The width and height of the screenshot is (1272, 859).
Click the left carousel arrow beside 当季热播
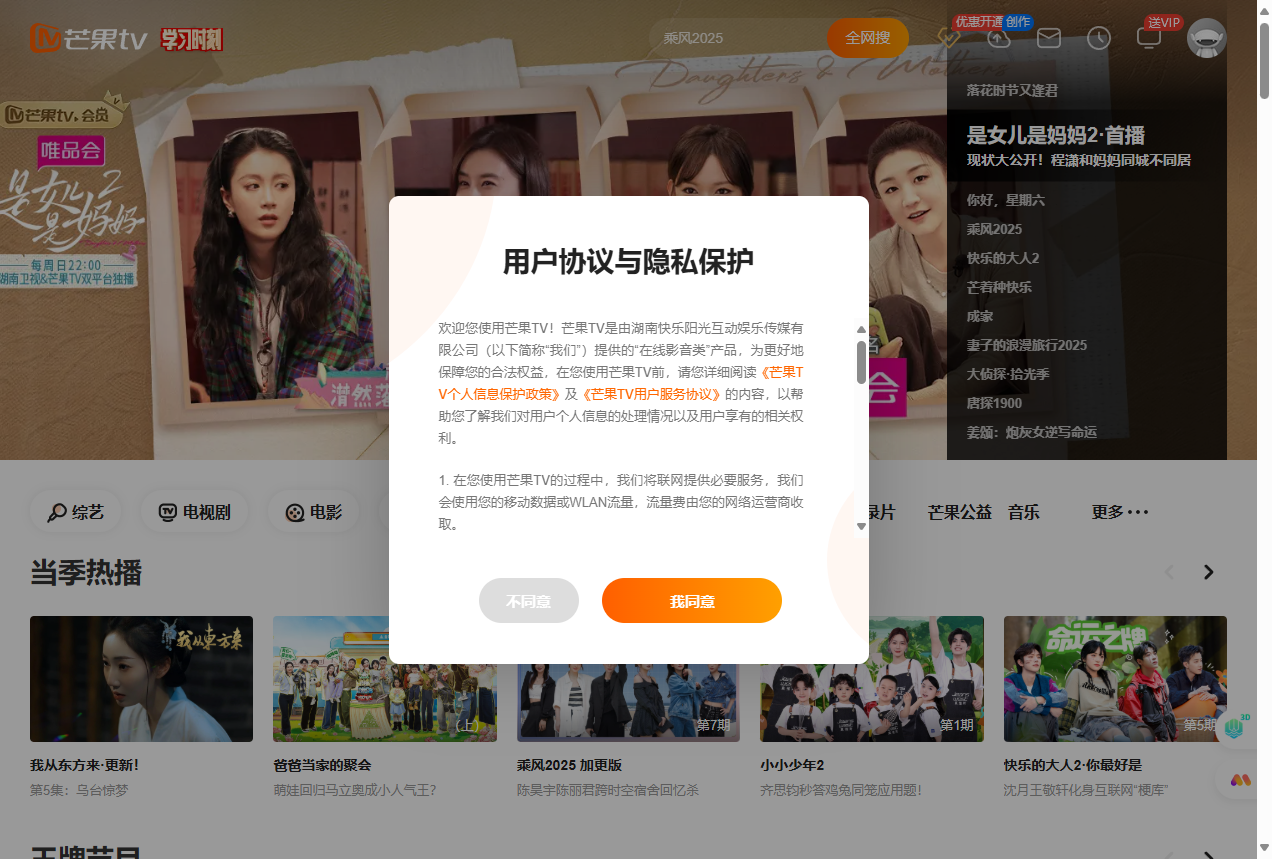coord(1168,572)
